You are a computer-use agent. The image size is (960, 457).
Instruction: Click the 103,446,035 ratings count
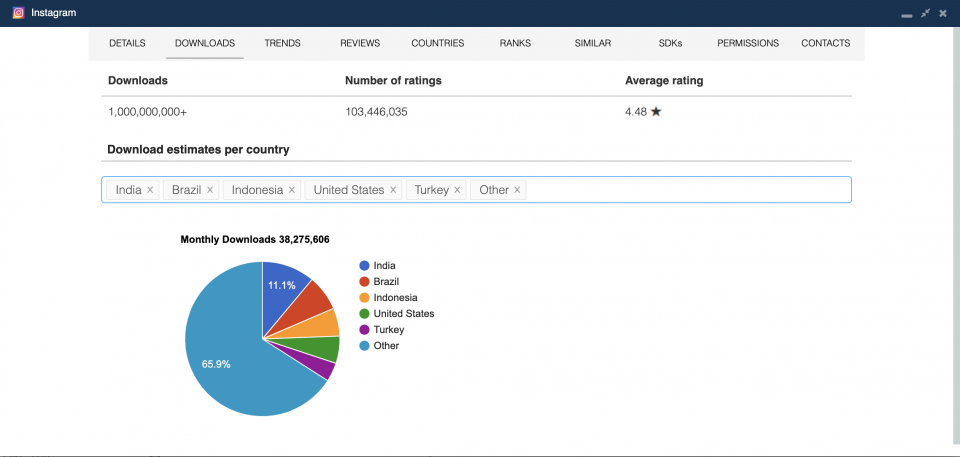[x=376, y=111]
